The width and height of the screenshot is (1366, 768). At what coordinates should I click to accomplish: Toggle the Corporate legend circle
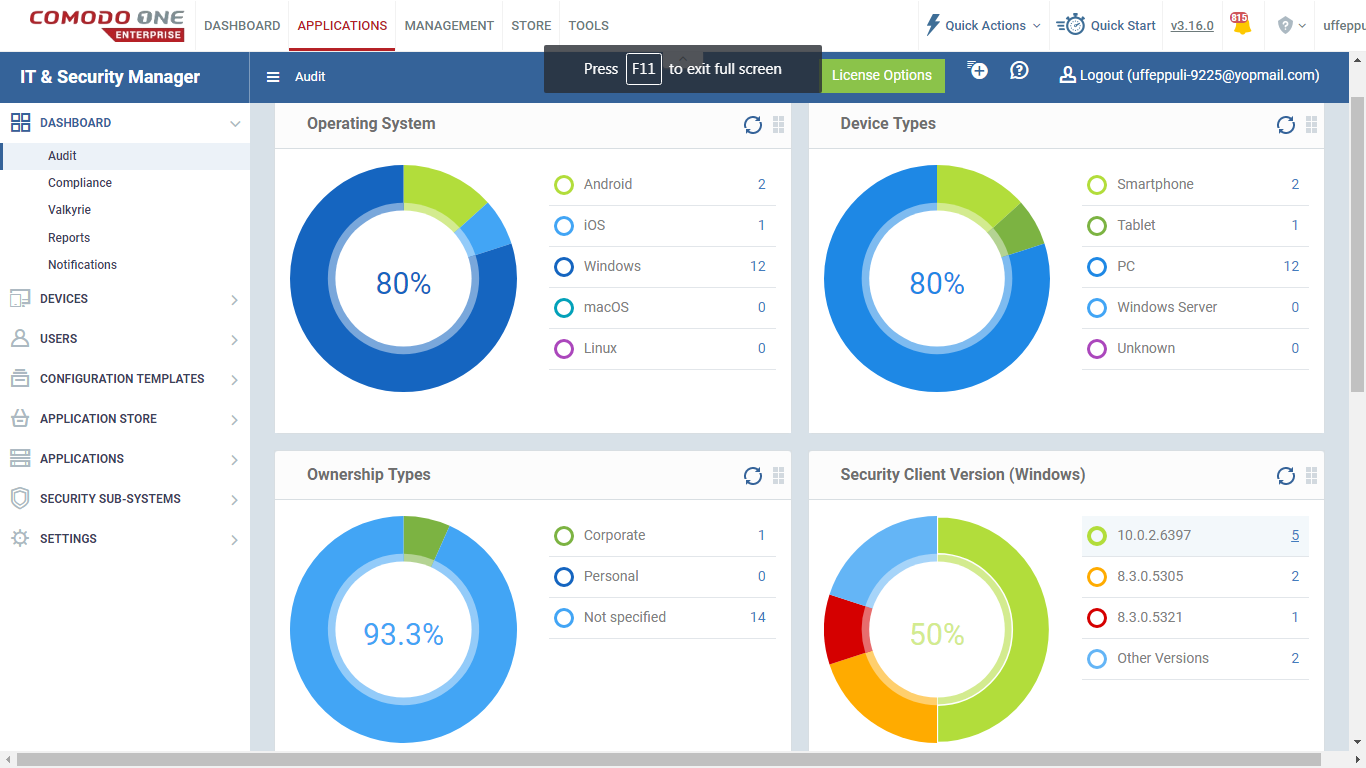(x=564, y=536)
